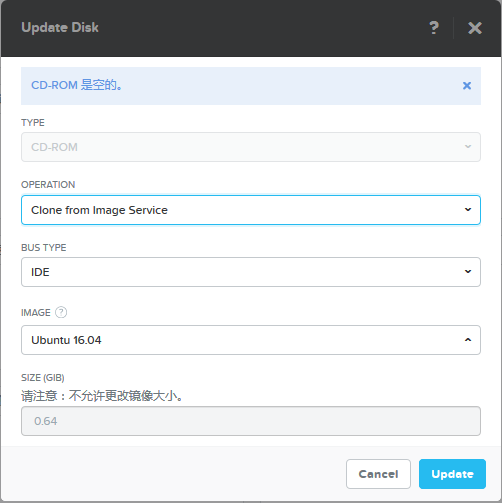
Task: Click the 0.64 size input field
Action: click(251, 421)
